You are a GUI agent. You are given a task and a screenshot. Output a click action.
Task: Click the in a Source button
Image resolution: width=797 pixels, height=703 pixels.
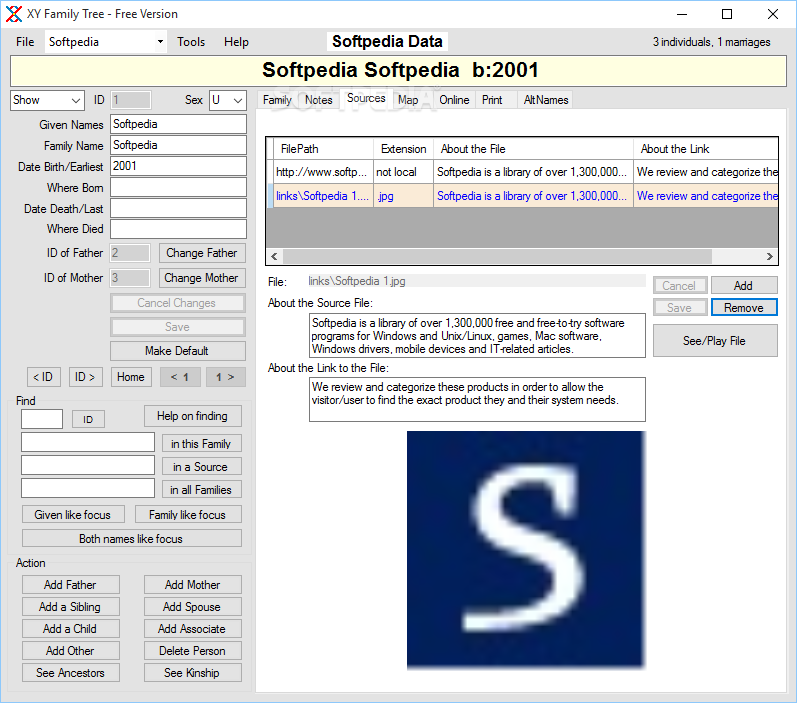(x=201, y=466)
